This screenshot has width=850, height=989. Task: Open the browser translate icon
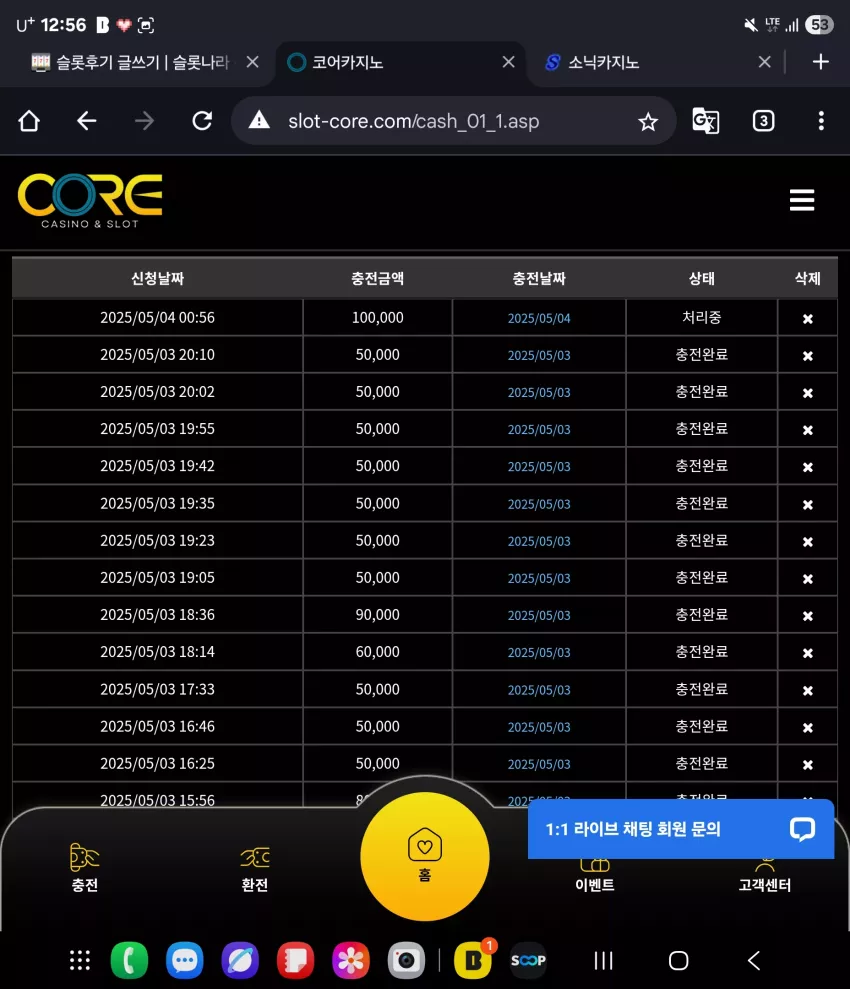(706, 120)
